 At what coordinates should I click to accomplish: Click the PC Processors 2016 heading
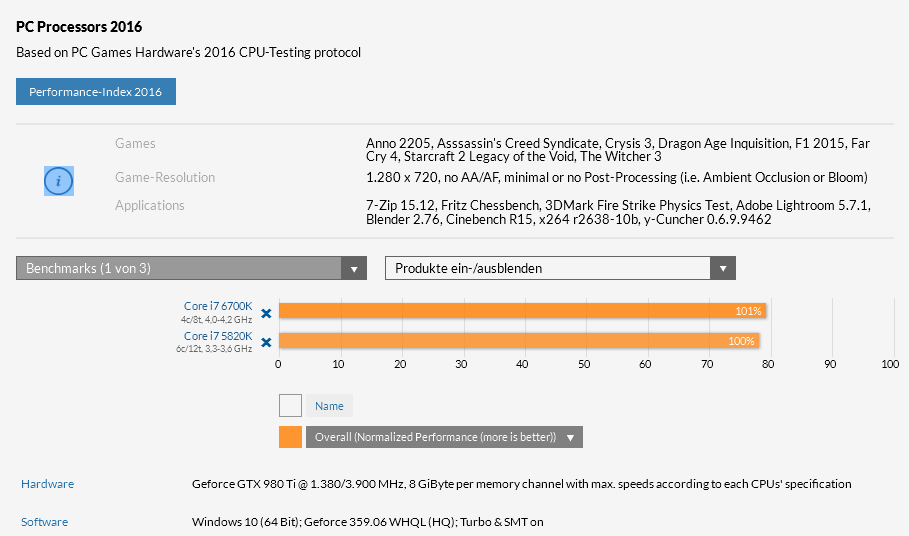pyautogui.click(x=79, y=27)
